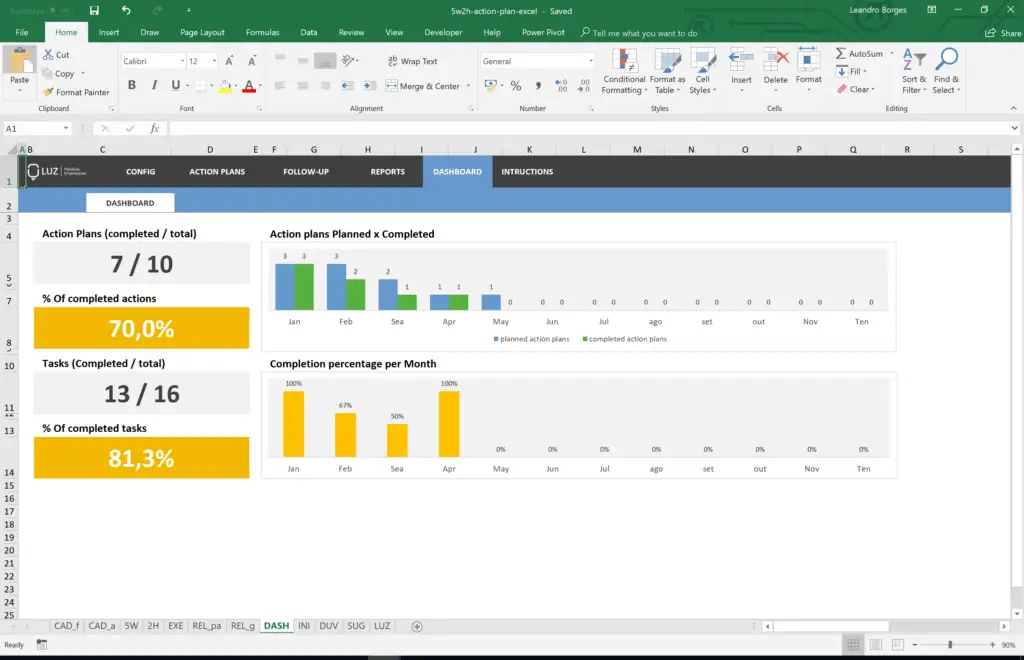Switch to the REL_pa sheet tab
Viewport: 1024px width, 660px height.
(x=206, y=625)
